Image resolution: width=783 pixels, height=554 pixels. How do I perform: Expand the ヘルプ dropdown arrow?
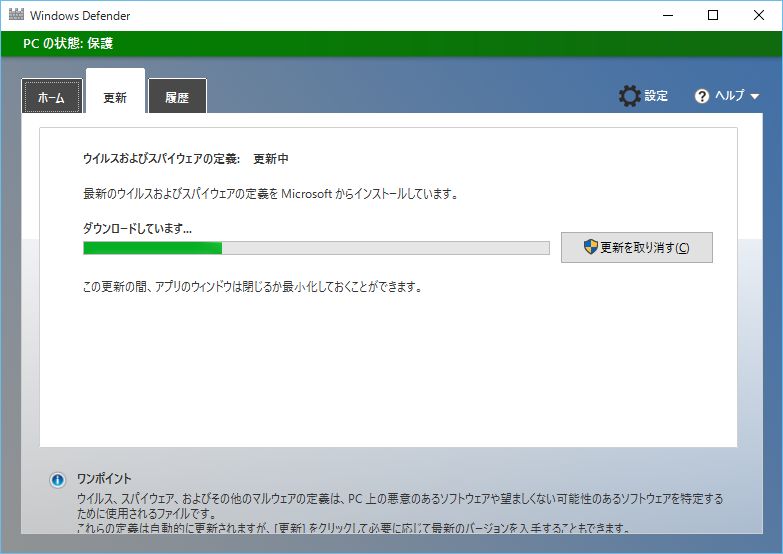(755, 96)
